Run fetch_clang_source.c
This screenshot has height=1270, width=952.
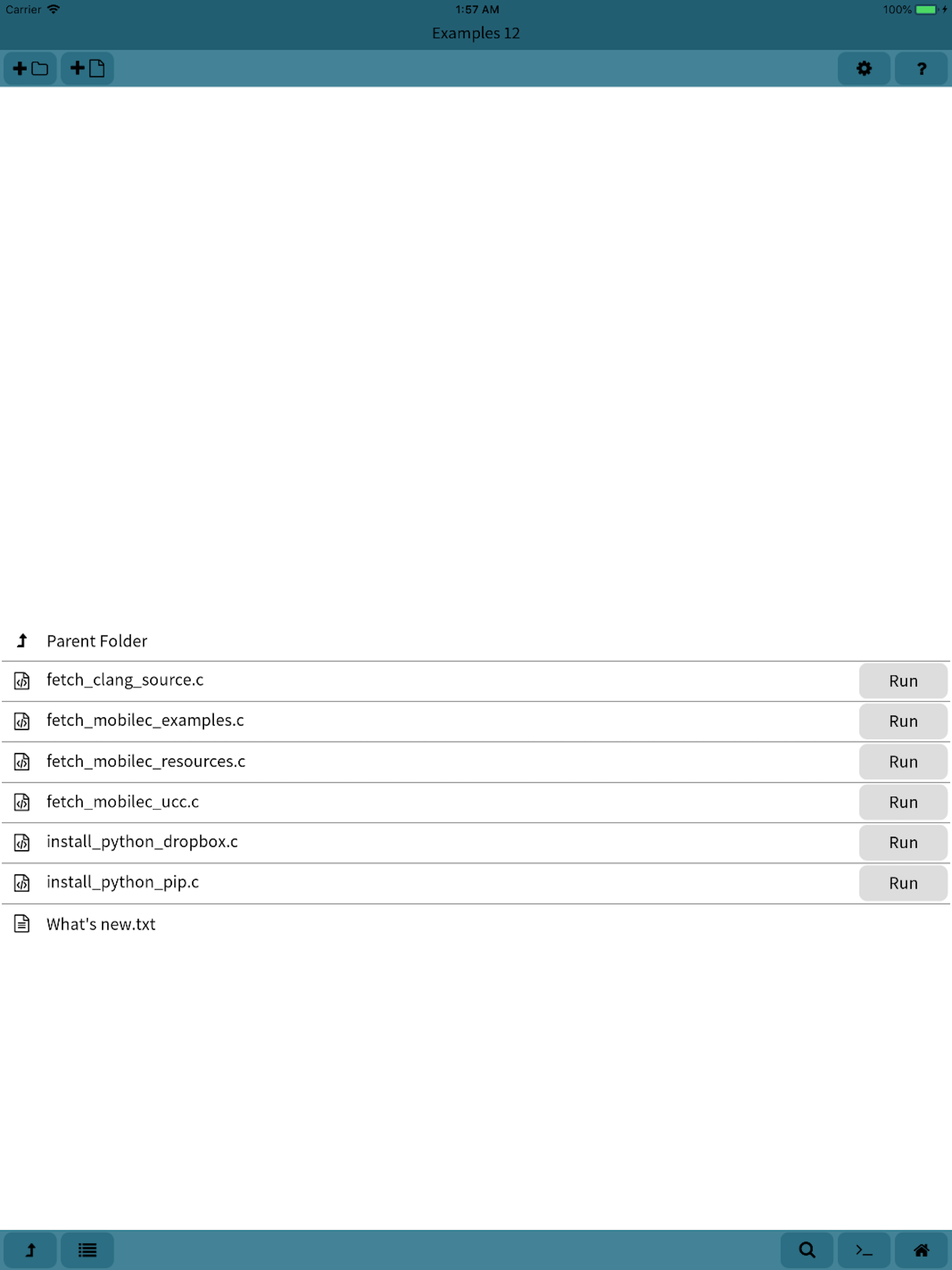[x=903, y=681]
